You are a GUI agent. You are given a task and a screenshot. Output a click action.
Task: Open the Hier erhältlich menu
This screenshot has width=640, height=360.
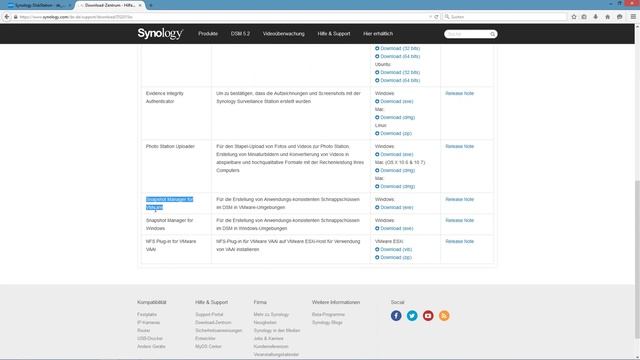point(378,34)
